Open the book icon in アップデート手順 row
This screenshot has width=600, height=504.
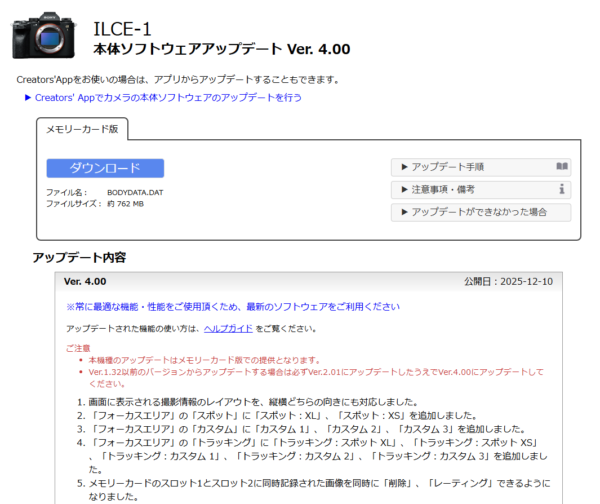point(562,166)
